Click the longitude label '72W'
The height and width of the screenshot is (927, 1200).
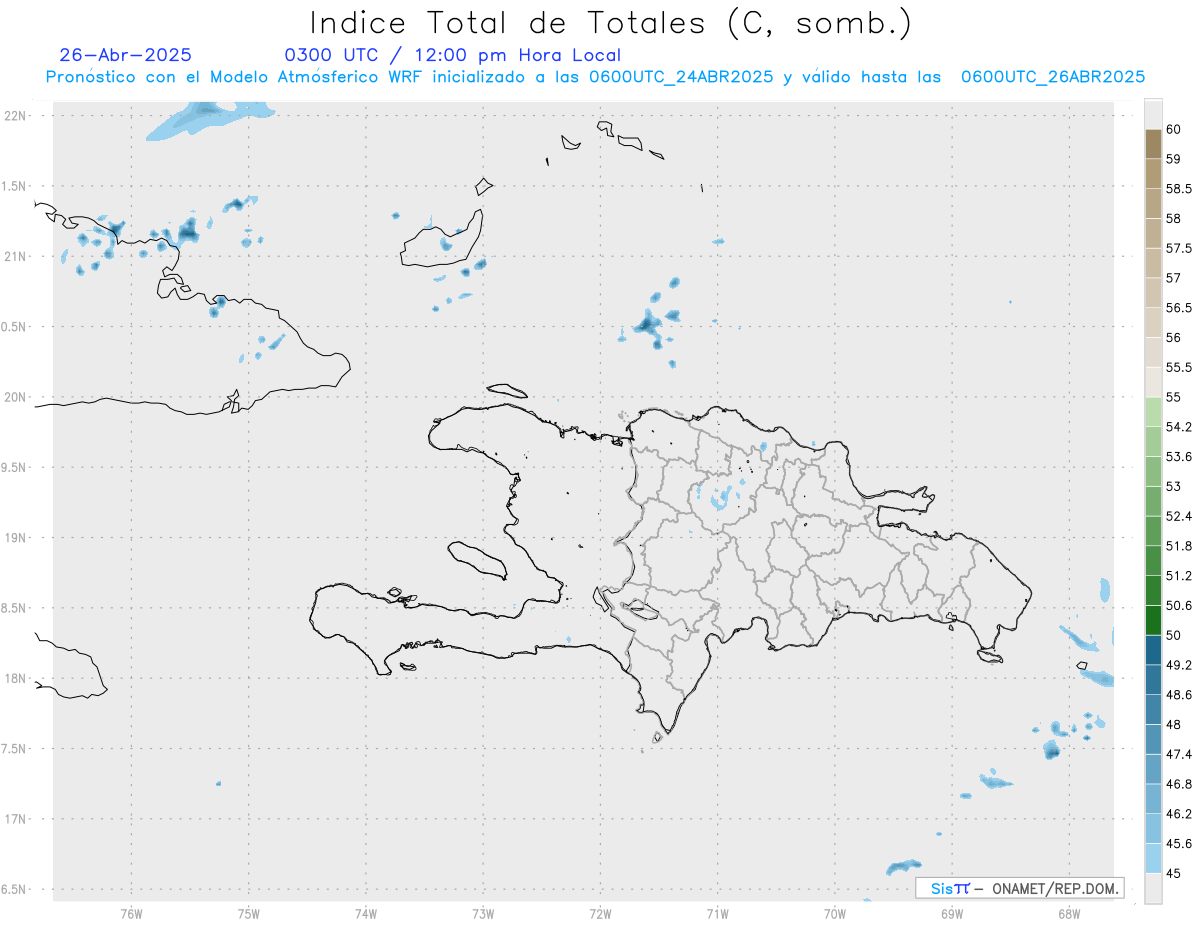pos(600,914)
